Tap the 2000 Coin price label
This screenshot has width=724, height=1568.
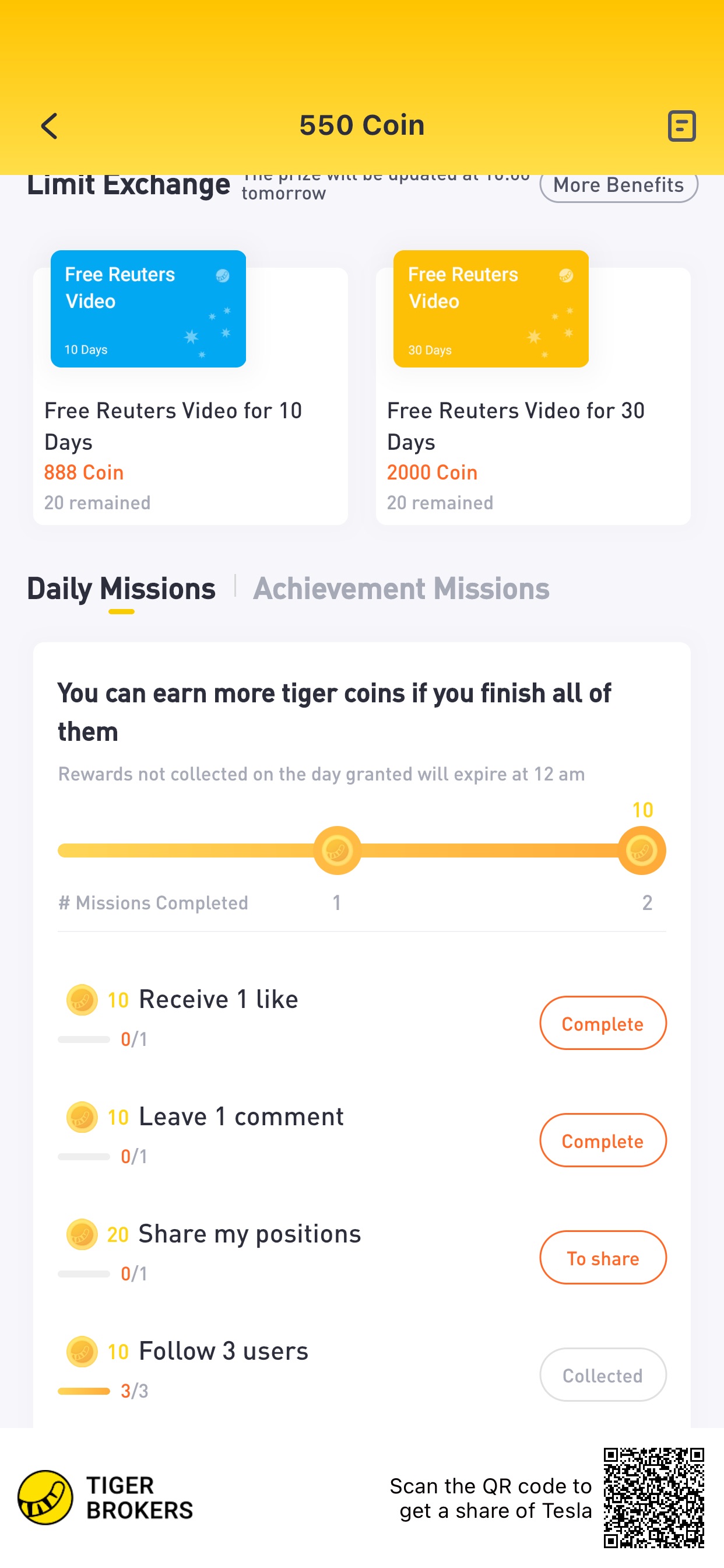point(432,473)
